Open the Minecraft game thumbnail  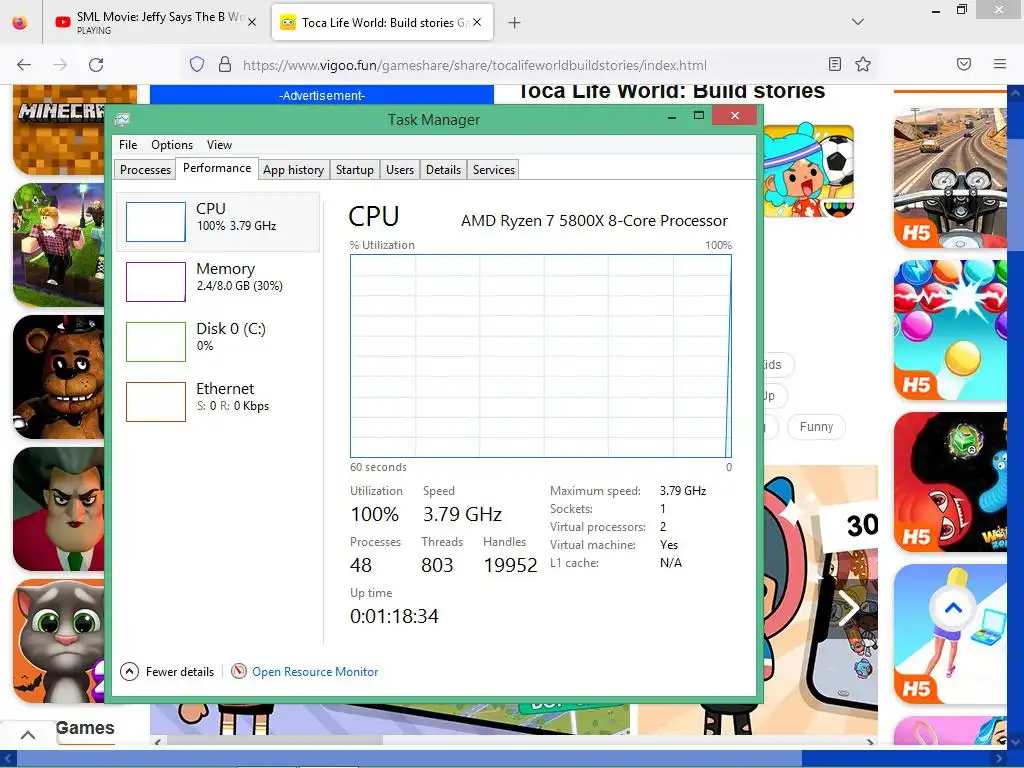(x=59, y=129)
